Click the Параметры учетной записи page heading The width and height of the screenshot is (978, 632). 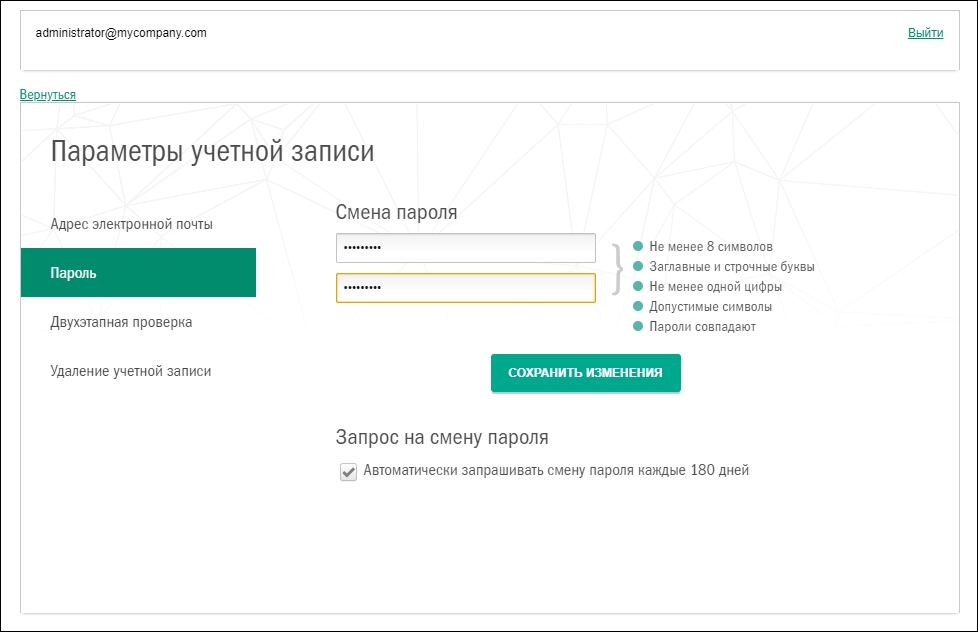pyautogui.click(x=212, y=153)
